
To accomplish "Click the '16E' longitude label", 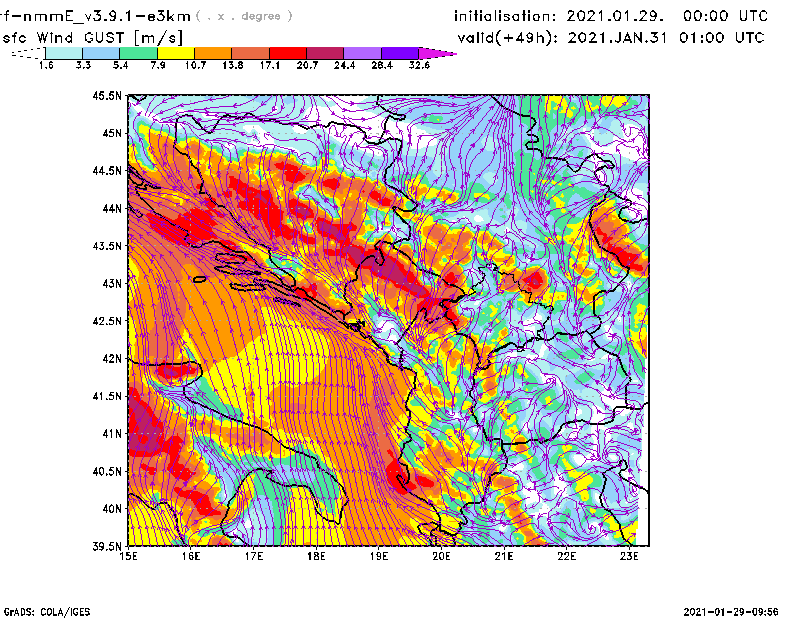I will [x=191, y=556].
